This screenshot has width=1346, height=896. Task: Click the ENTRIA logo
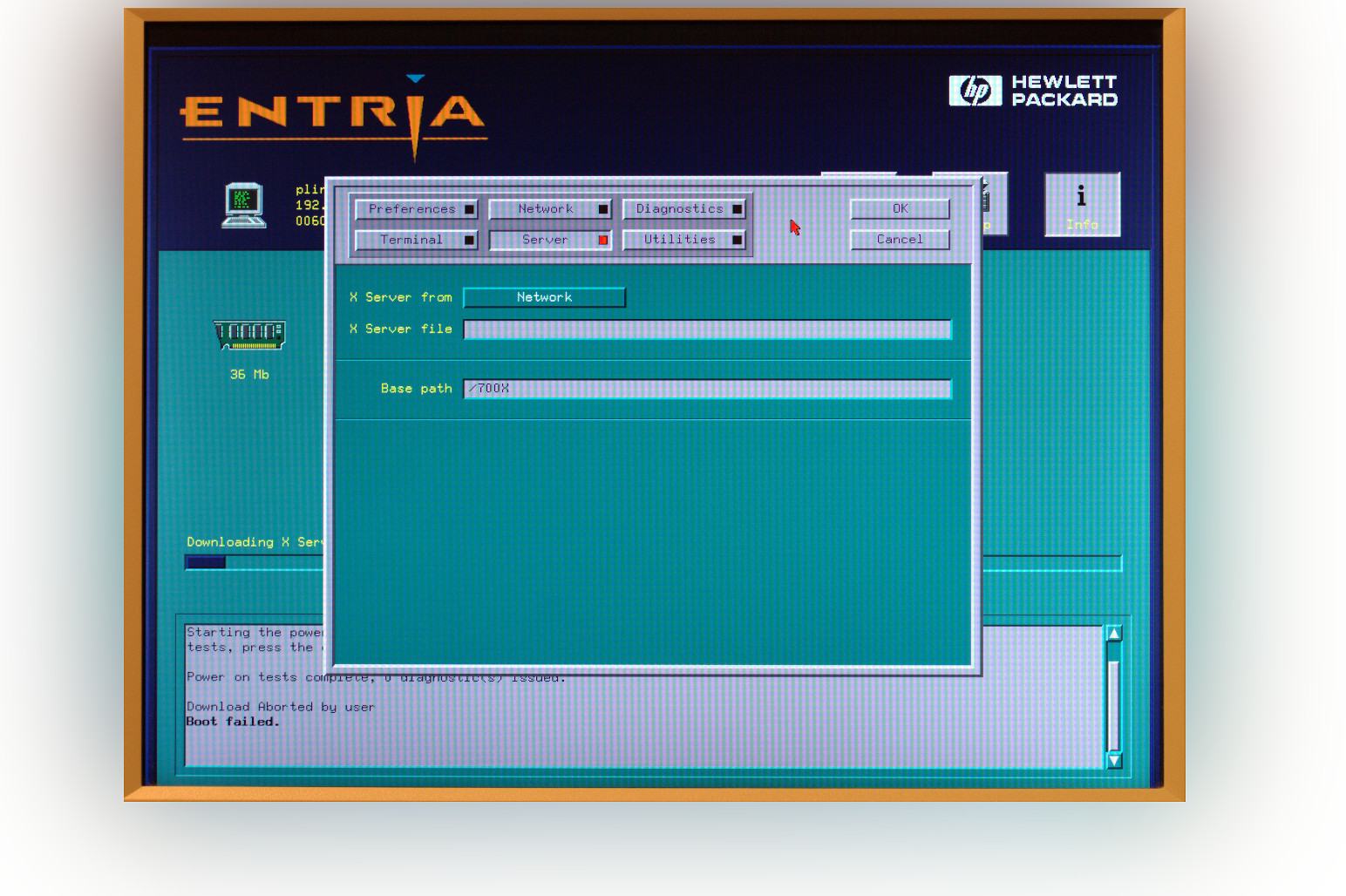pyautogui.click(x=332, y=115)
